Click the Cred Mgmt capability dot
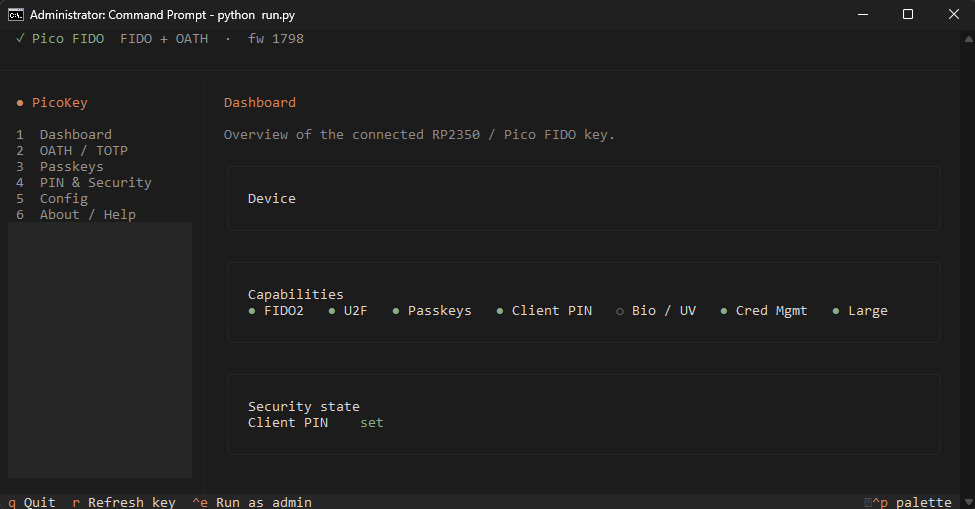Screen dimensions: 975x509 (724, 311)
